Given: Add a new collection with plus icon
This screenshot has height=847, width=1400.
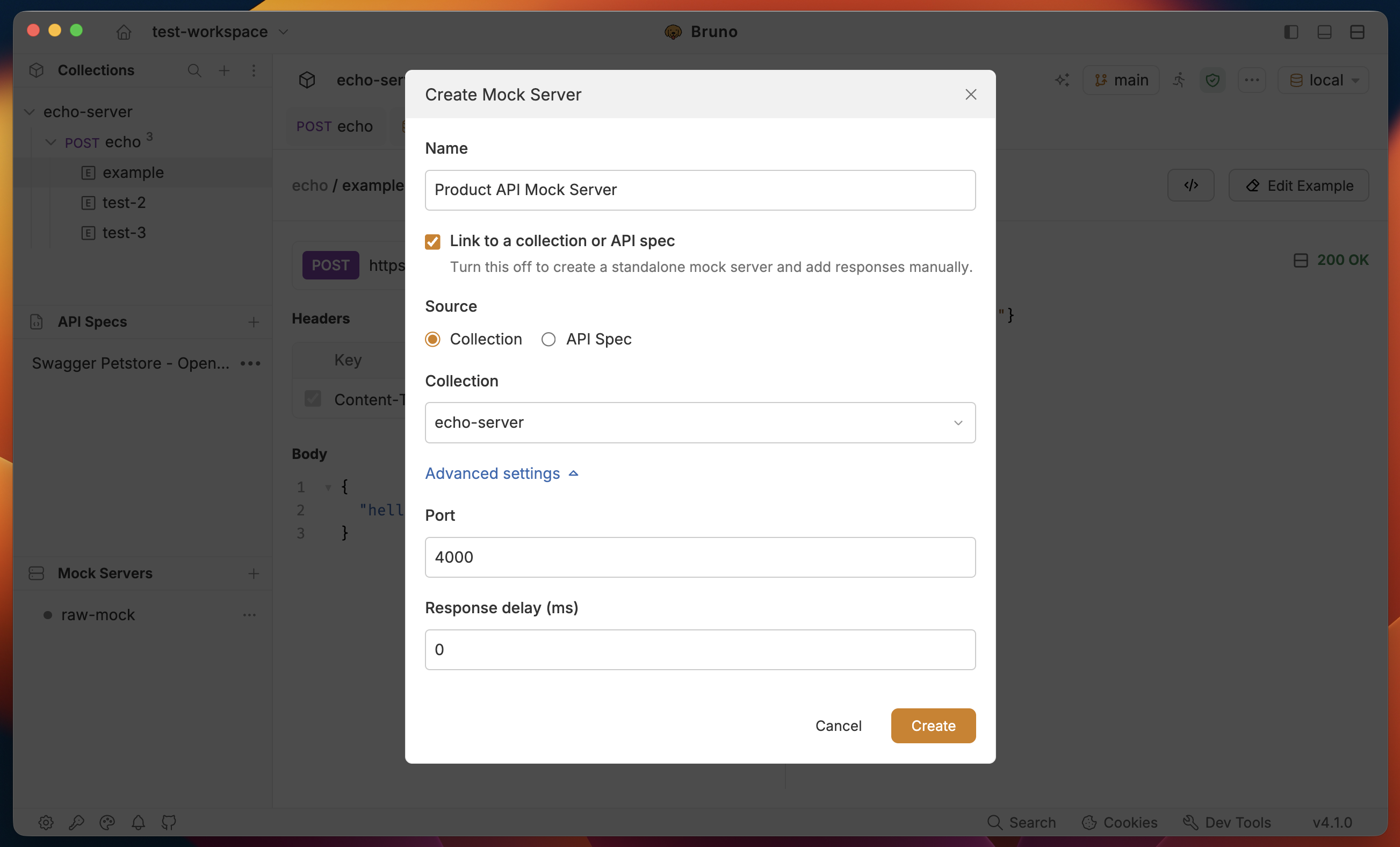Looking at the screenshot, I should point(225,70).
